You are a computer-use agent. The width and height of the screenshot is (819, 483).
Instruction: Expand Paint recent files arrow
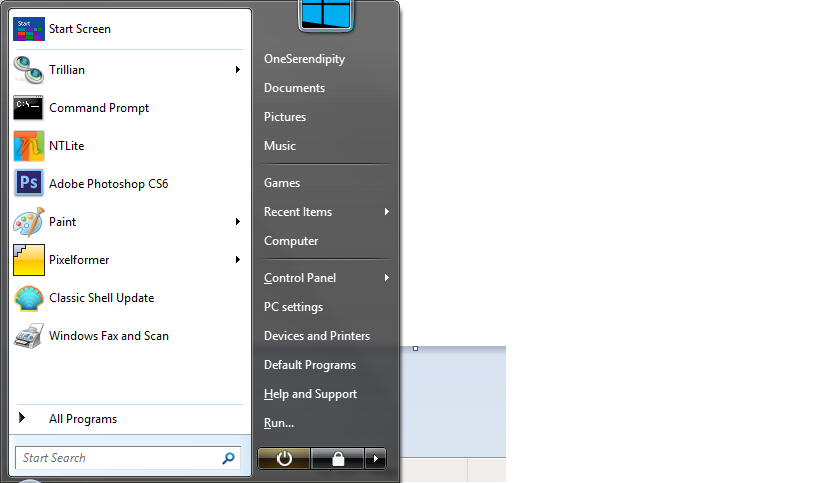click(x=238, y=222)
